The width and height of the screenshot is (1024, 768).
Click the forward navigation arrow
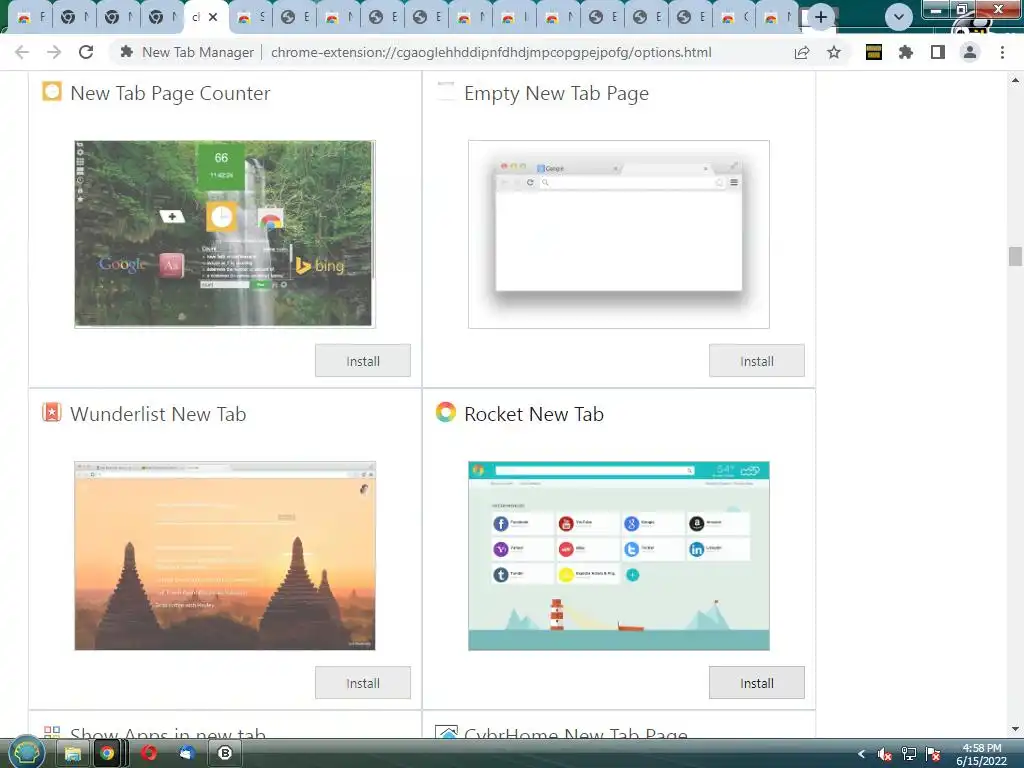coord(54,52)
